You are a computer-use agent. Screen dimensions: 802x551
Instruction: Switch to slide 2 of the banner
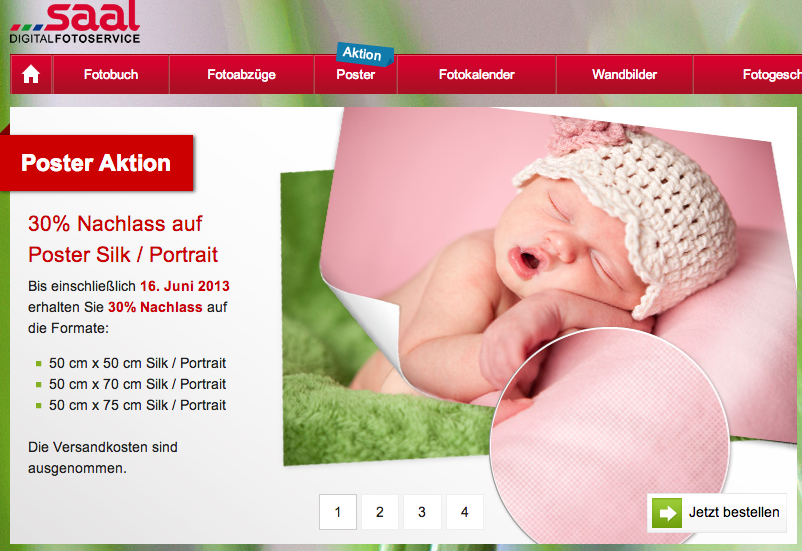(x=380, y=512)
